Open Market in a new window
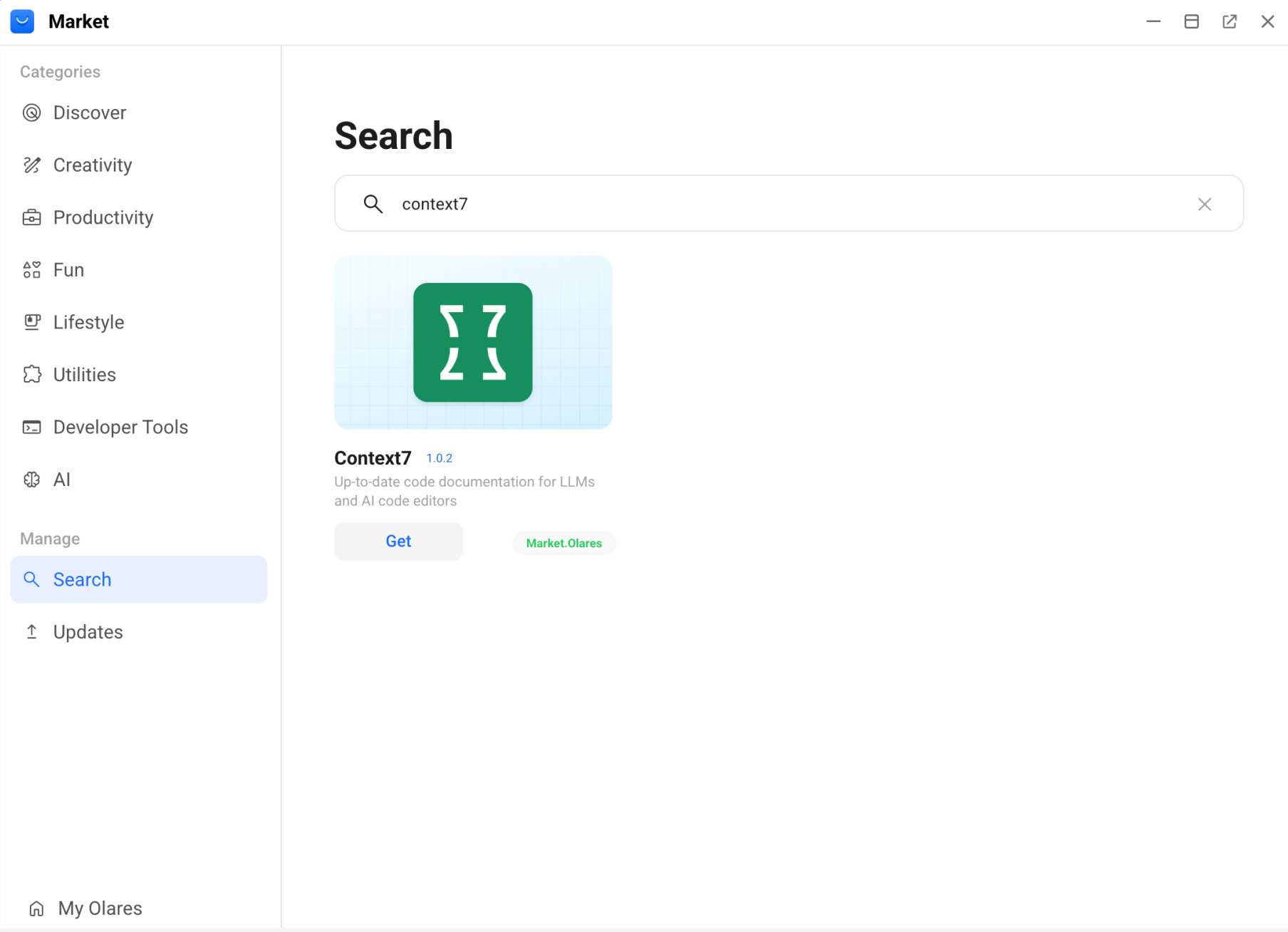The image size is (1288, 932). [1230, 21]
